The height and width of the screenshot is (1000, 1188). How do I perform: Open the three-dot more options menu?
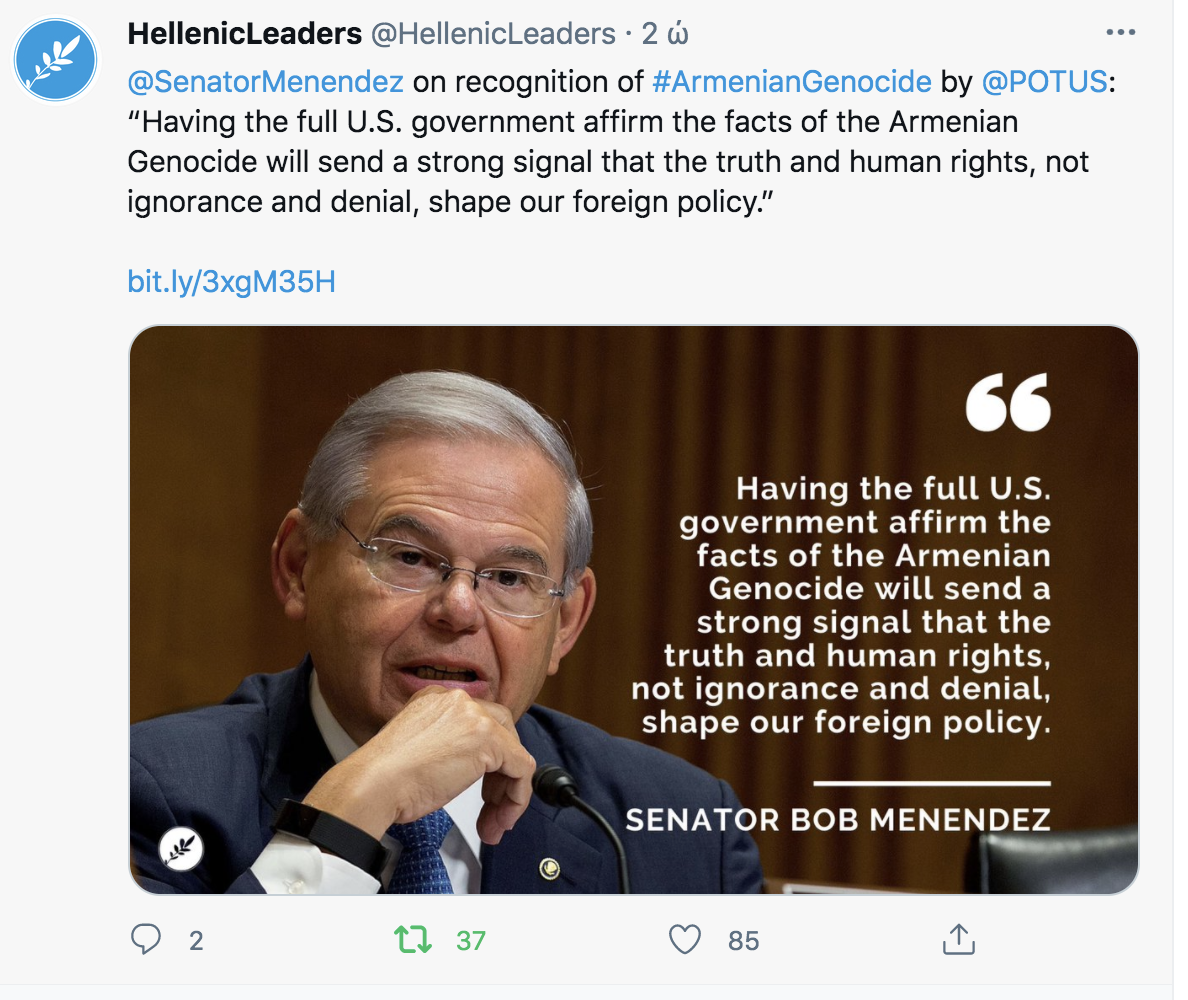point(1121,33)
